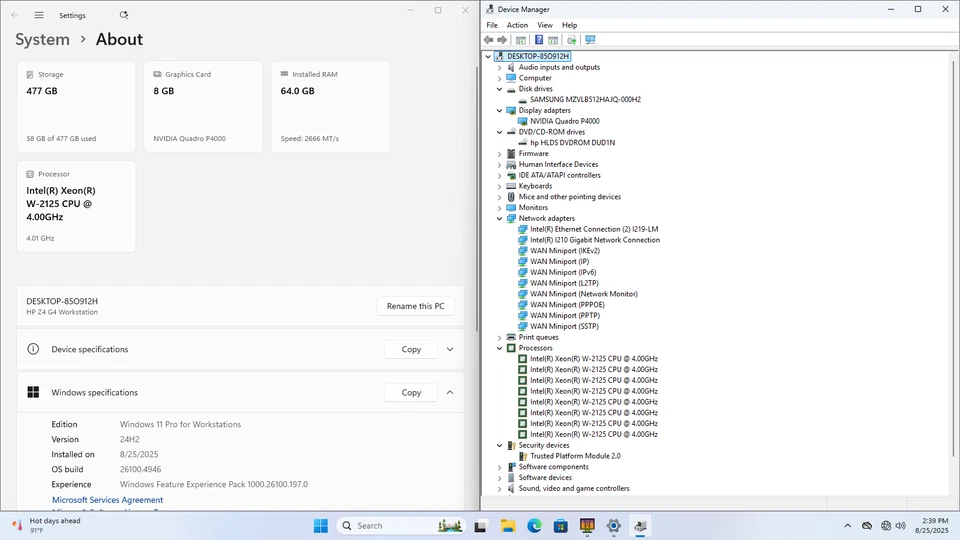Open the View menu in Device Manager
The image size is (960, 540).
tap(545, 25)
